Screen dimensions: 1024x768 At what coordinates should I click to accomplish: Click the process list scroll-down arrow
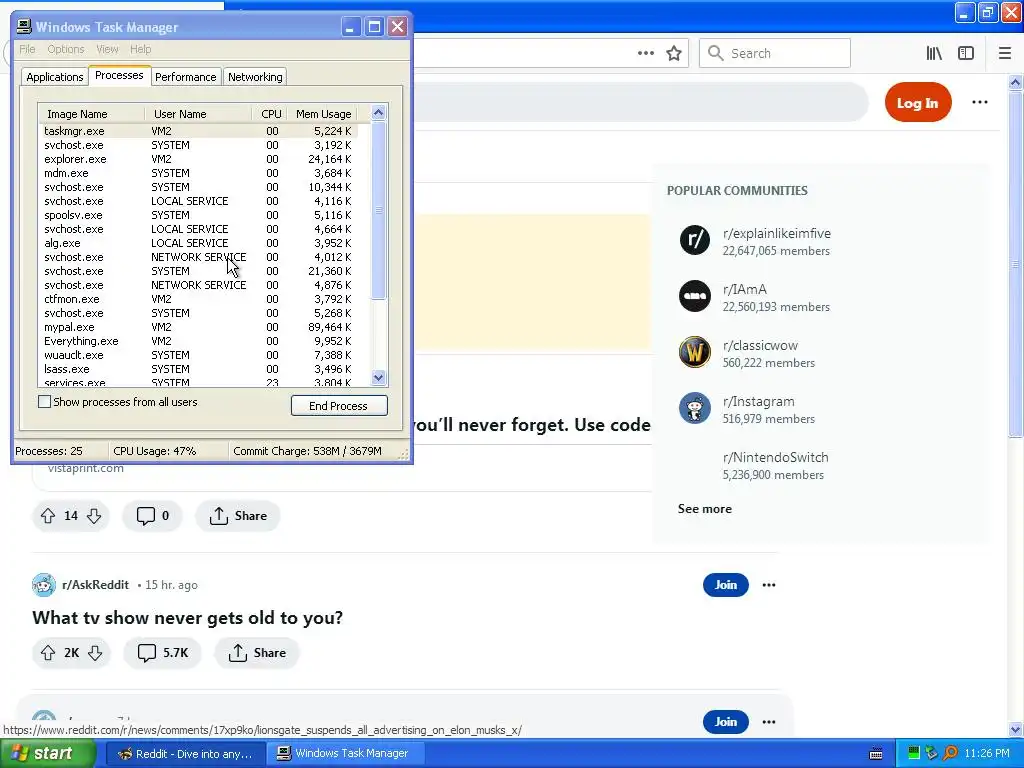click(379, 377)
